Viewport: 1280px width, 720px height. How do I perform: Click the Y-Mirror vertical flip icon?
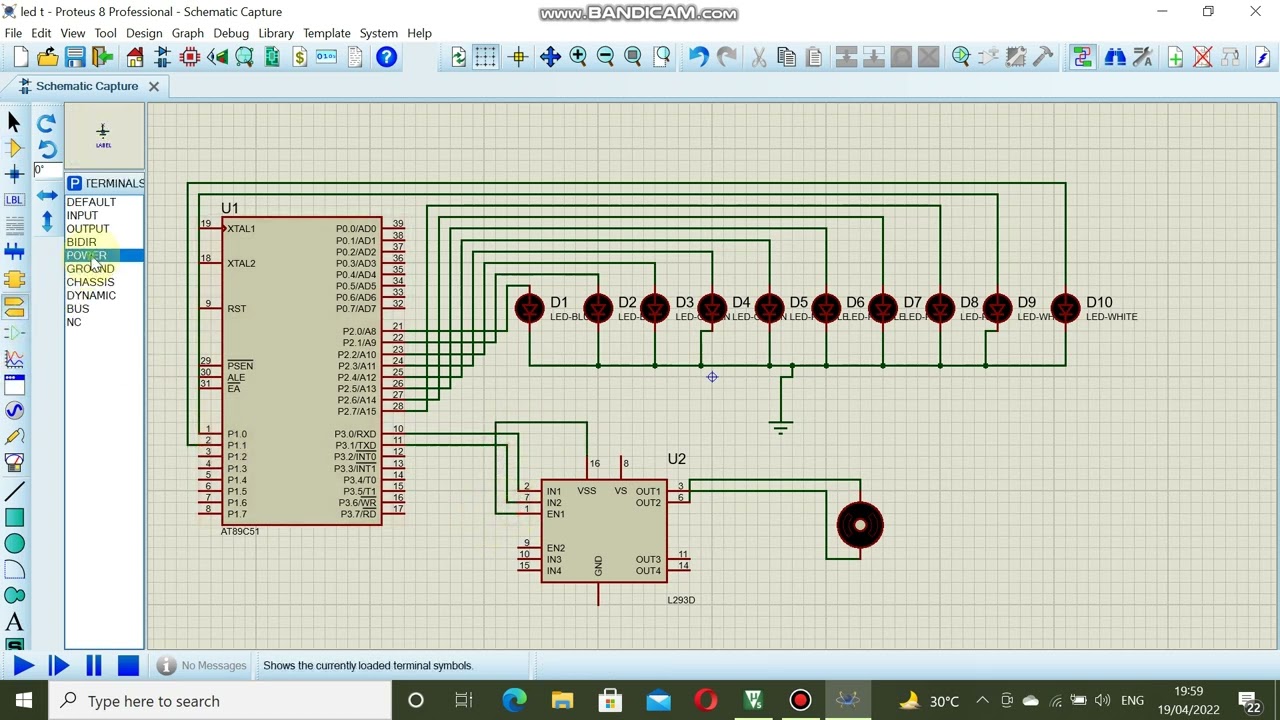tap(46, 222)
